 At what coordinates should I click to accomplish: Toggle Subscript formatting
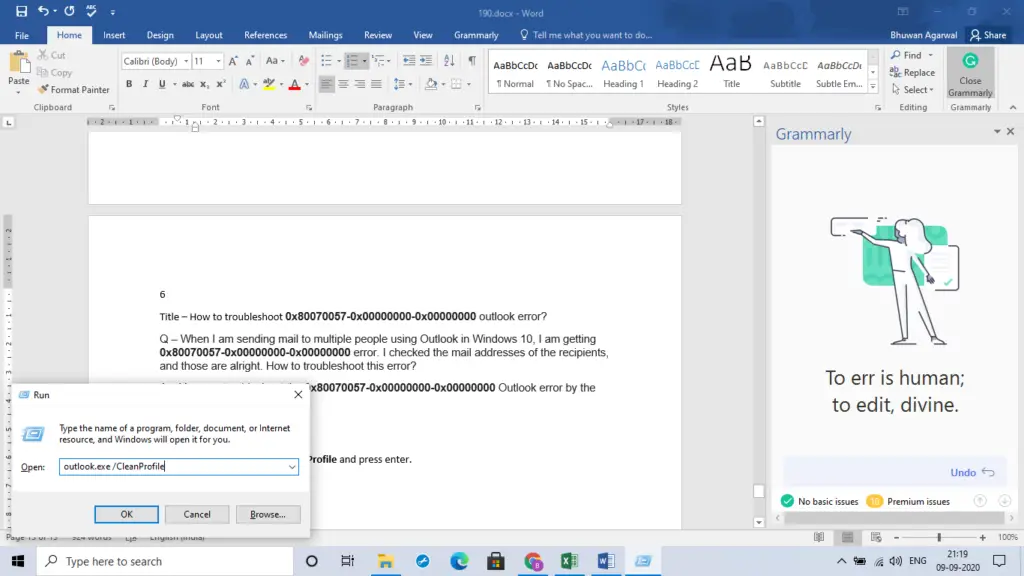[x=204, y=84]
